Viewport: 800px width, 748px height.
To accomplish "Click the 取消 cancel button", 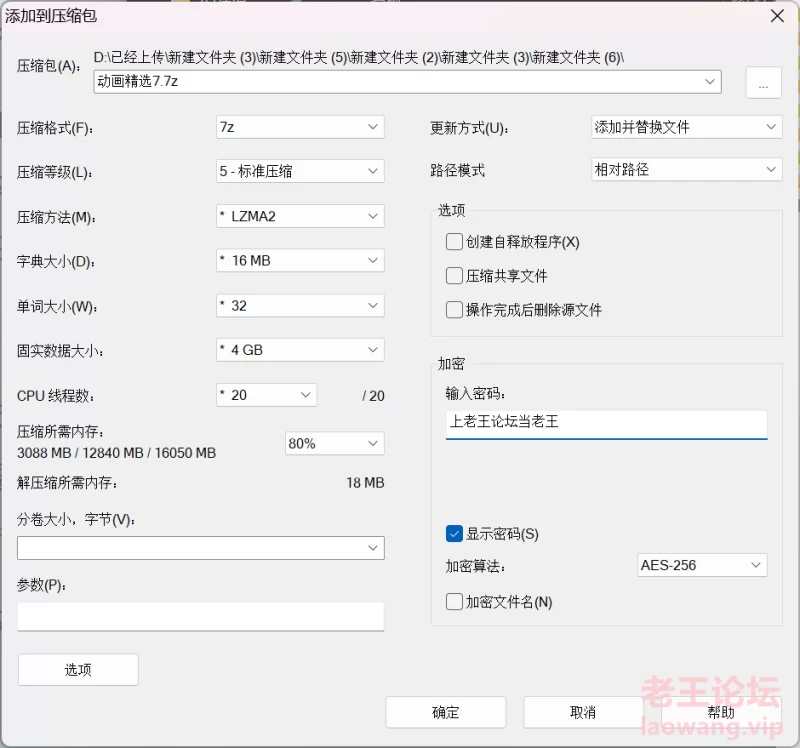I will (x=583, y=712).
